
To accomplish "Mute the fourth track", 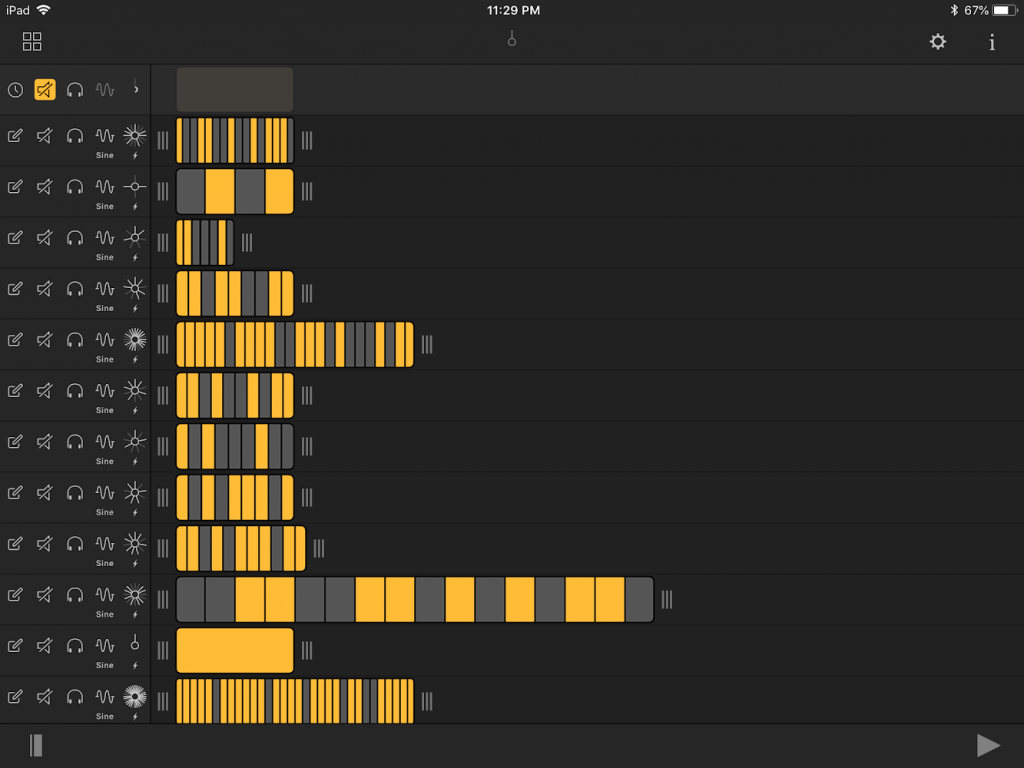I will click(x=44, y=289).
